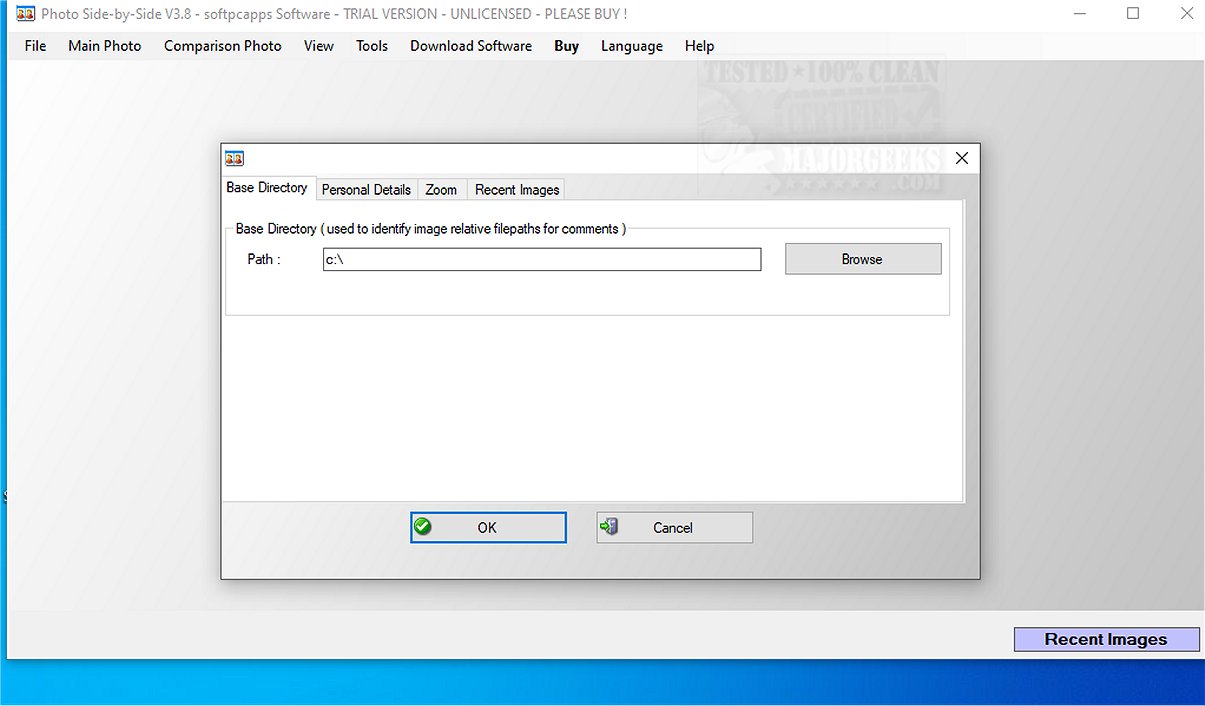1205x706 pixels.
Task: Maximize the Photo Side-by-Side window
Action: click(1133, 14)
